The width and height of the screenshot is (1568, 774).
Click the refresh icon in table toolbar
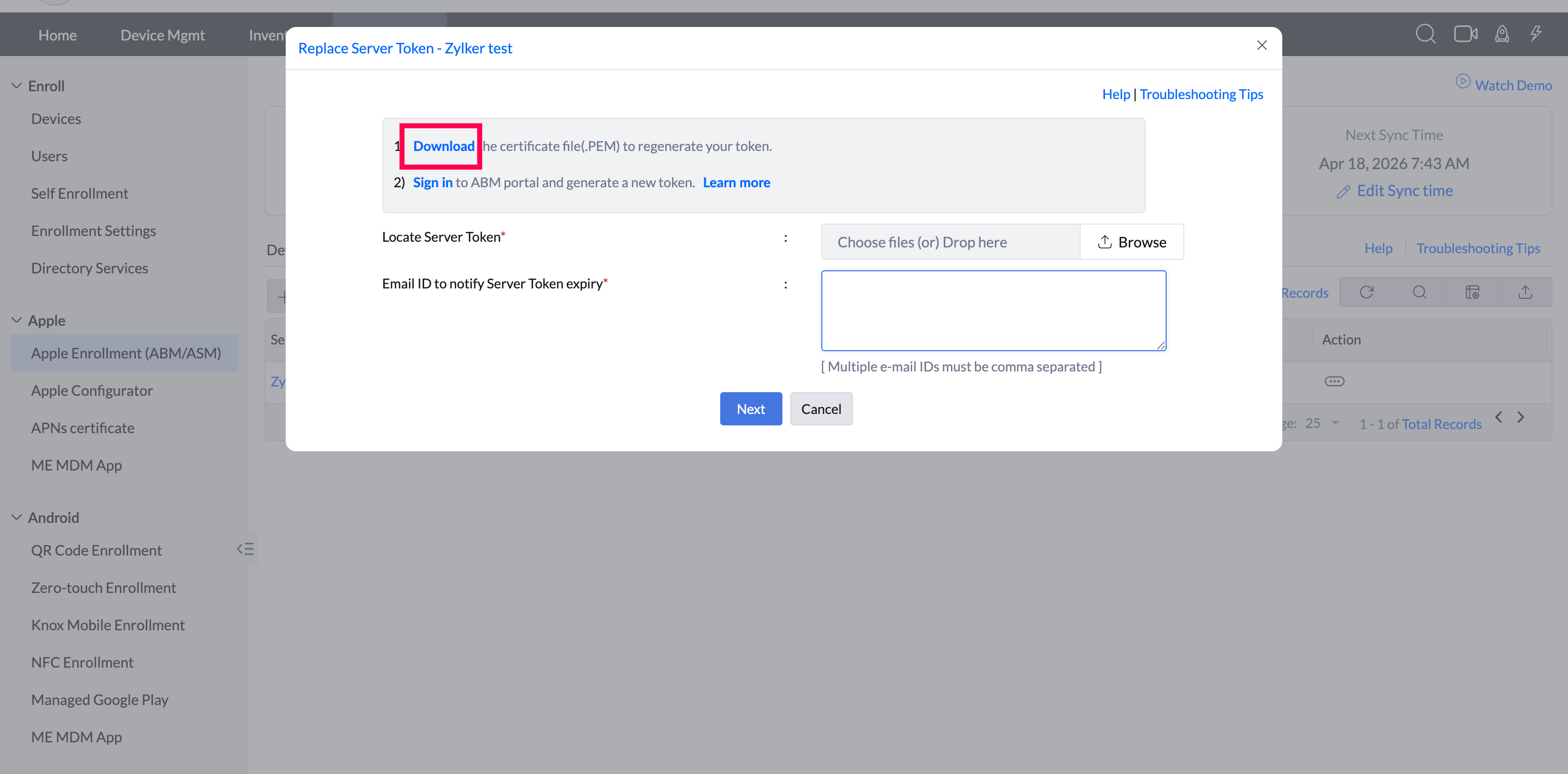1366,292
